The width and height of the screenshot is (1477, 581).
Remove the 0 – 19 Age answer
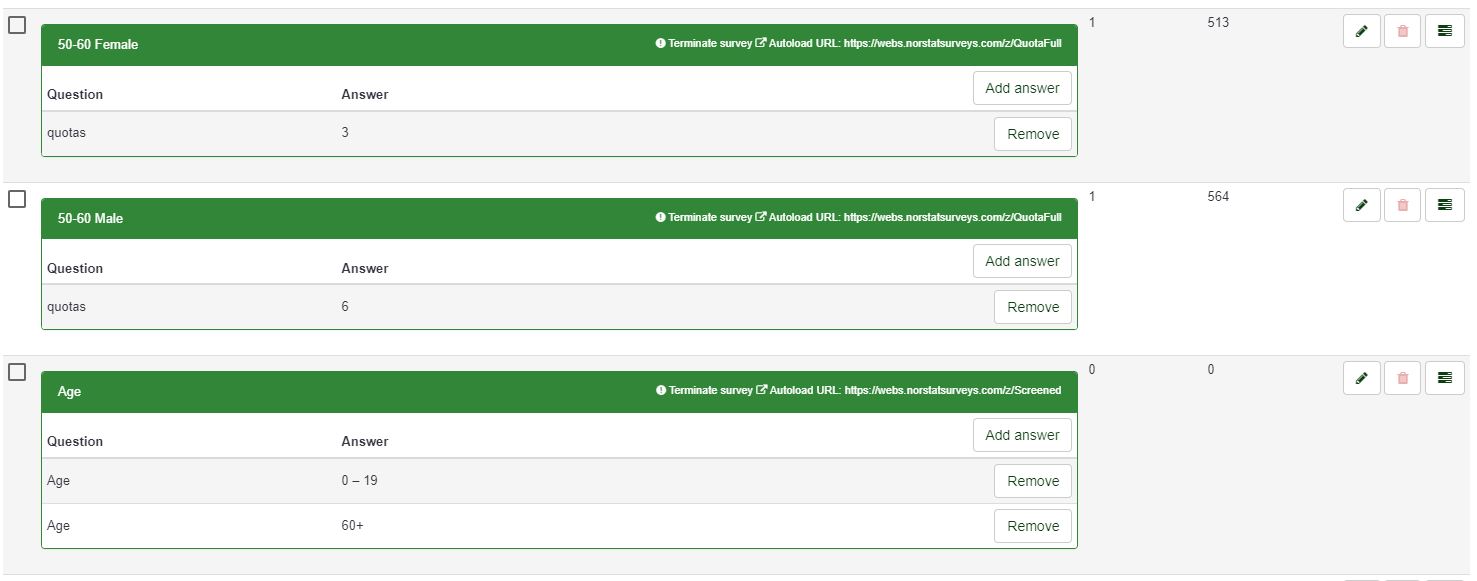[x=1032, y=481]
